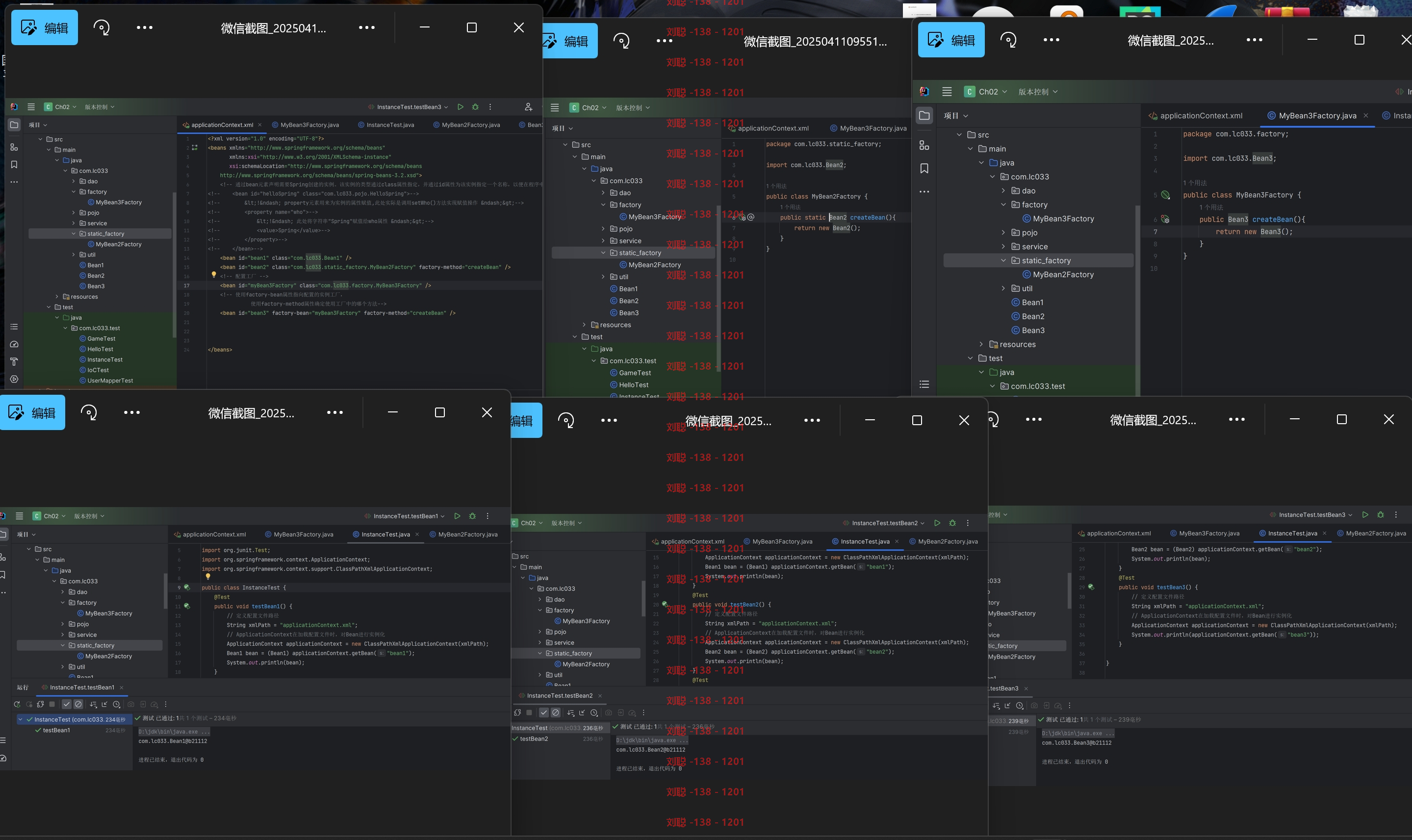Rerun tests icon in testBean1 run toolbar
The height and width of the screenshot is (840, 1412).
pos(17,704)
